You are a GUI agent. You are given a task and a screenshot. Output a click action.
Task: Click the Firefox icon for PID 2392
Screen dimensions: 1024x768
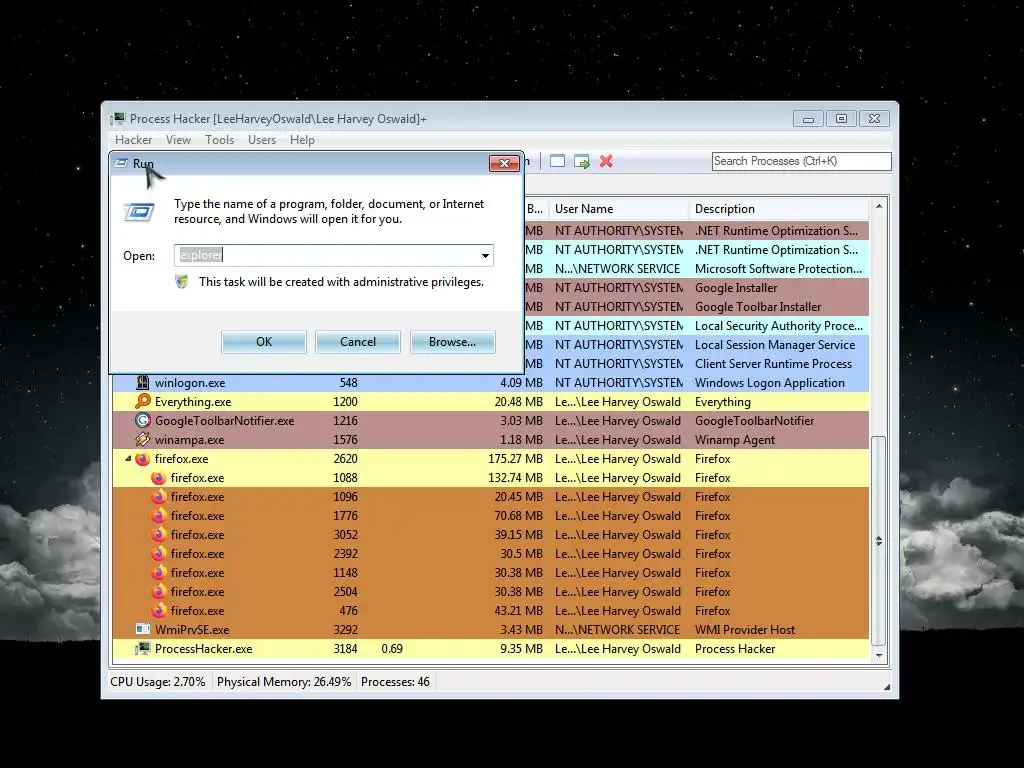point(158,553)
